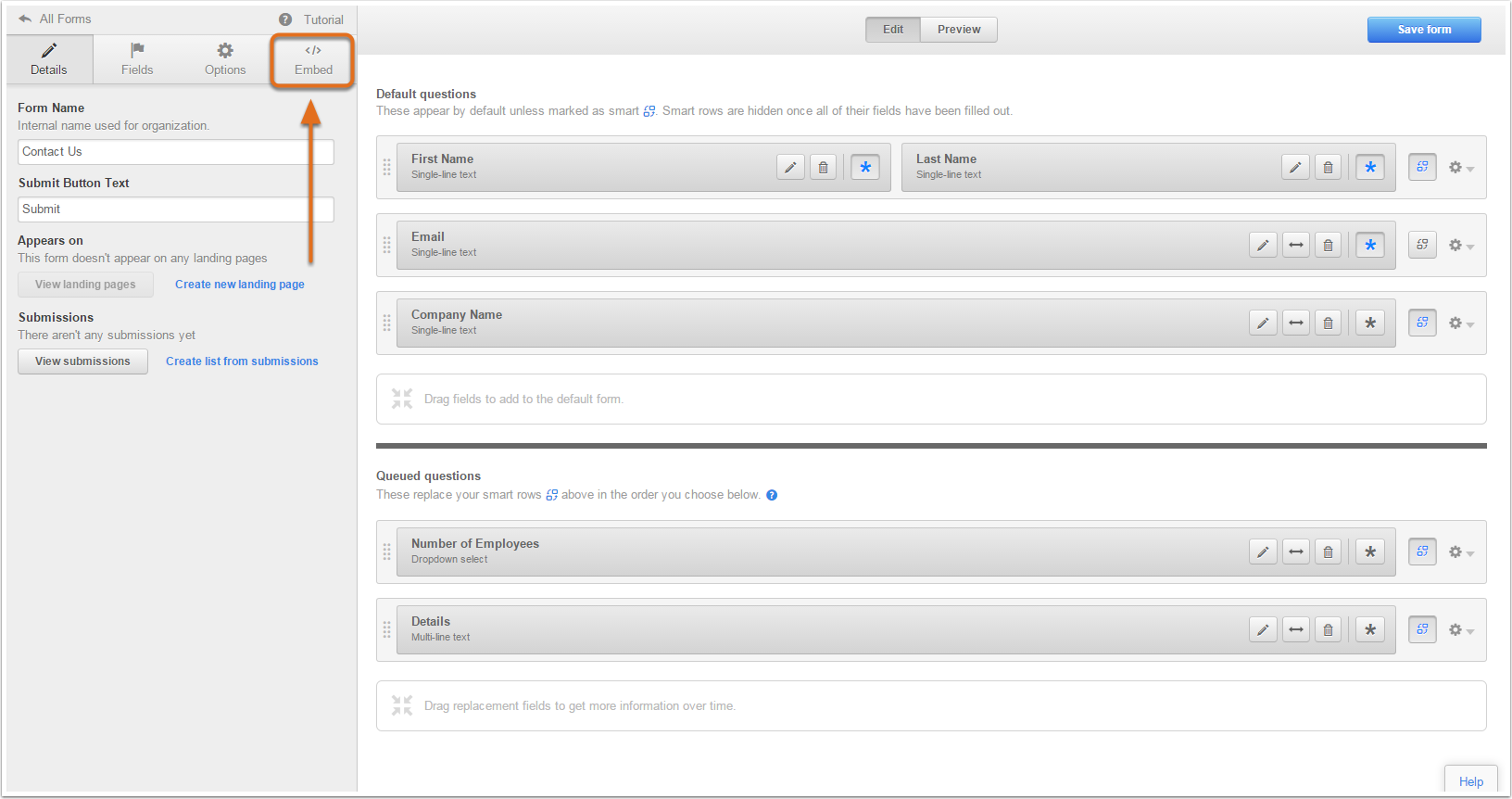
Task: Switch to the Options tab
Action: (x=225, y=59)
